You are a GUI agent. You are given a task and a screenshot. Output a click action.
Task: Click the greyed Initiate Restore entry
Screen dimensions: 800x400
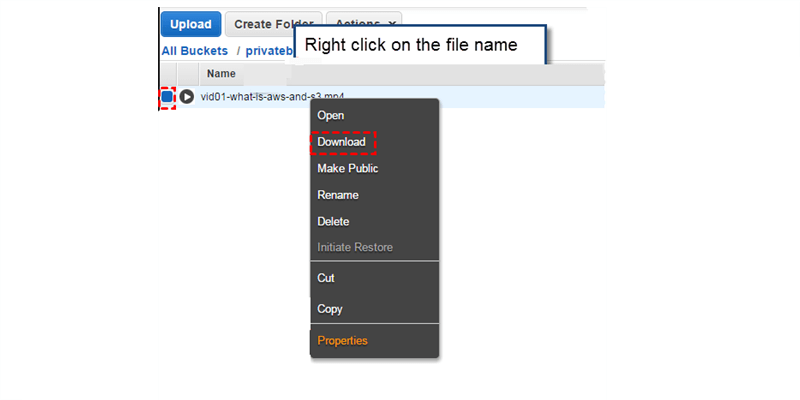355,247
